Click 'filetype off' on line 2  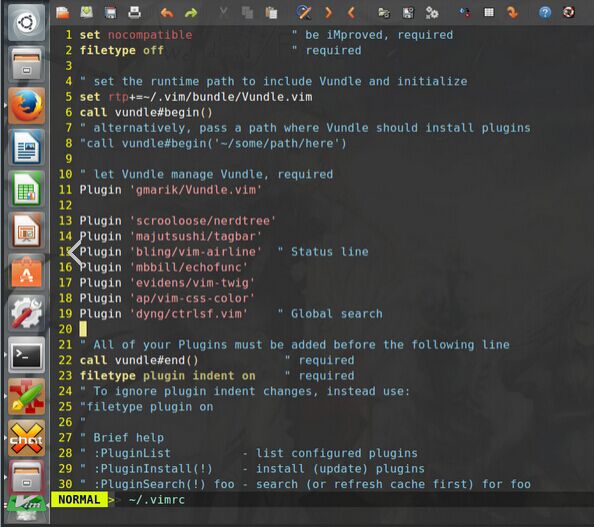(x=122, y=50)
